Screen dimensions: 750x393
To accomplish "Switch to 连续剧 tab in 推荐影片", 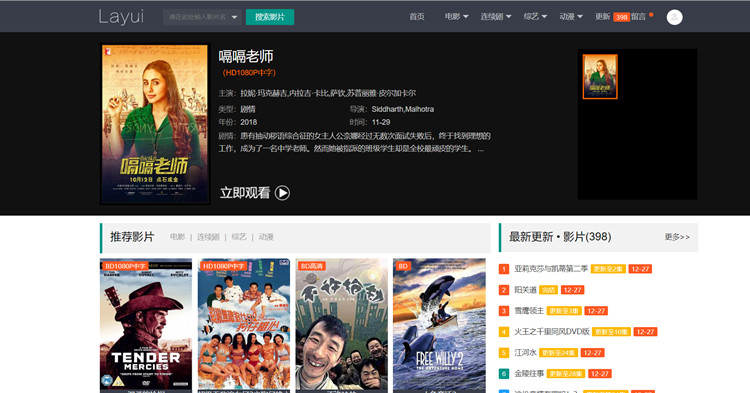I will point(208,237).
